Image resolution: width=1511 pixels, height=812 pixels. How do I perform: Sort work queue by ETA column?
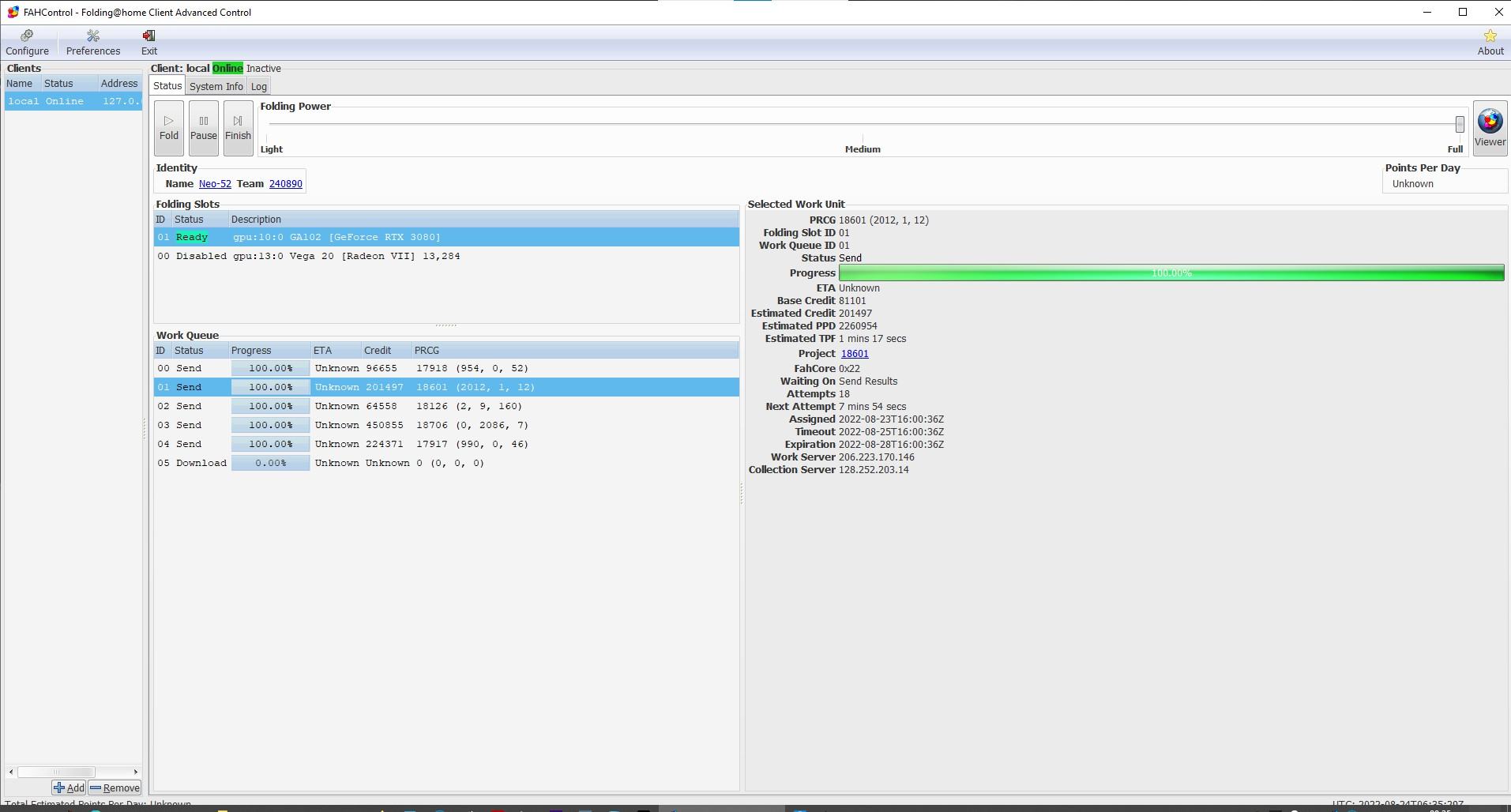tap(336, 350)
